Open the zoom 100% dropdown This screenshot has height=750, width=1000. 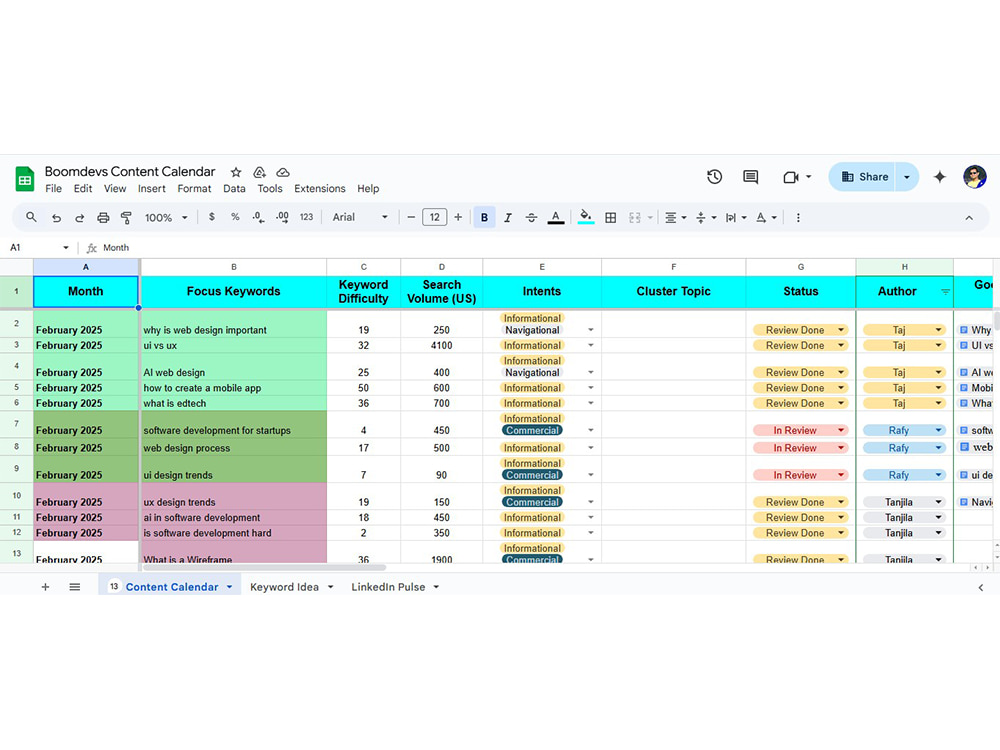166,218
